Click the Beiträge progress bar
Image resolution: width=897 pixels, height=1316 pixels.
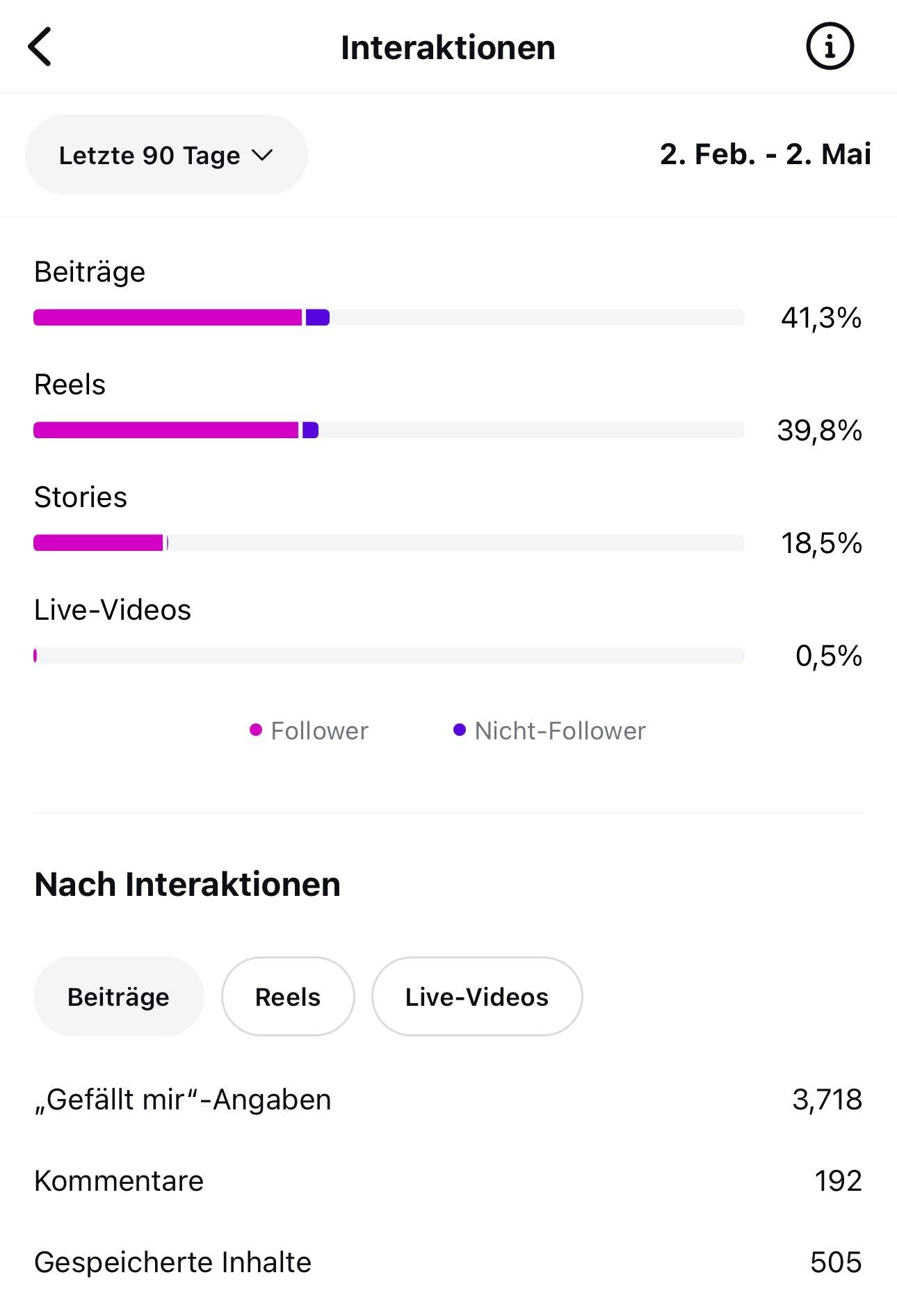coord(389,318)
